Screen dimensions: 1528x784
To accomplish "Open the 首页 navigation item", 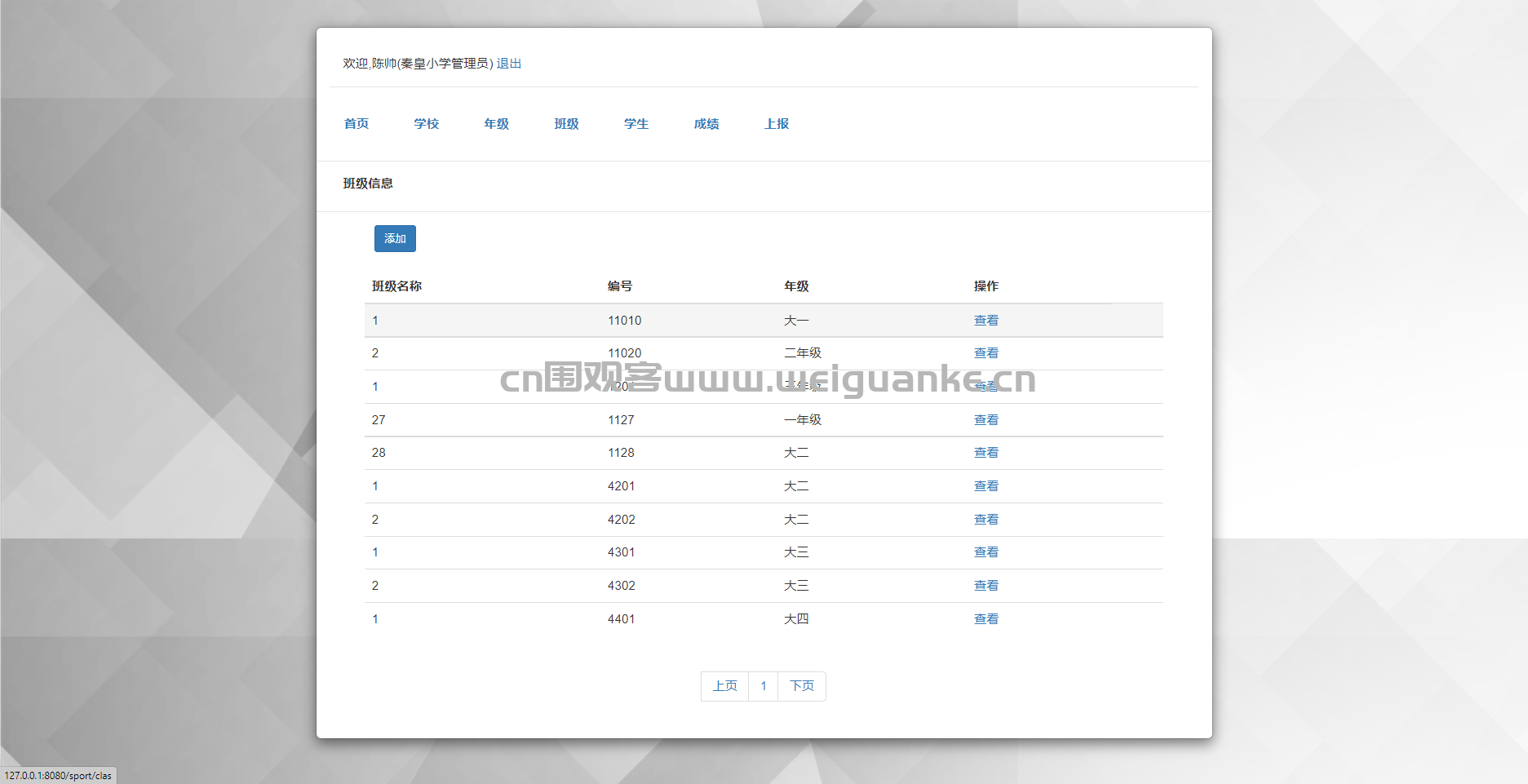I will [x=357, y=124].
